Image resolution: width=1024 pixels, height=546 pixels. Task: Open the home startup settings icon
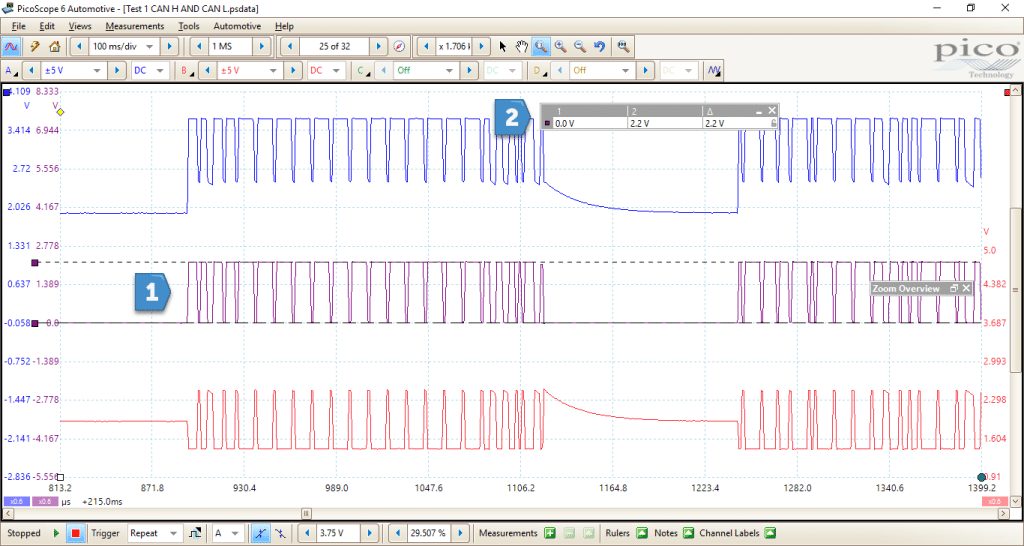click(54, 46)
